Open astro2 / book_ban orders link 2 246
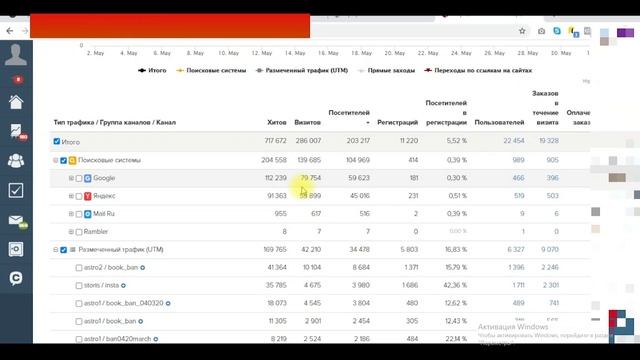This screenshot has height=360, width=640. pos(549,267)
